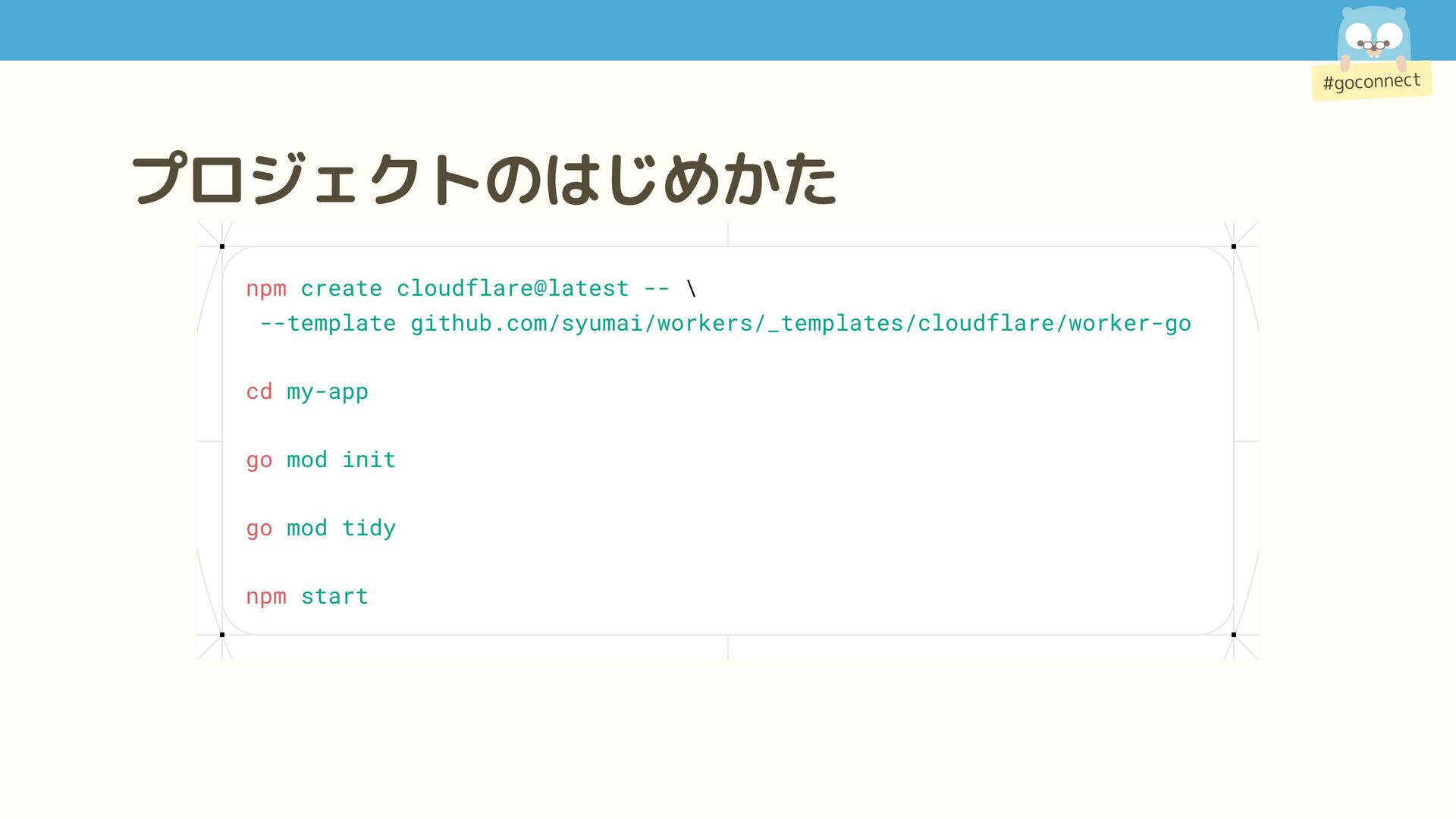
Task: Click the #goconnect hashtag label
Action: [1371, 81]
